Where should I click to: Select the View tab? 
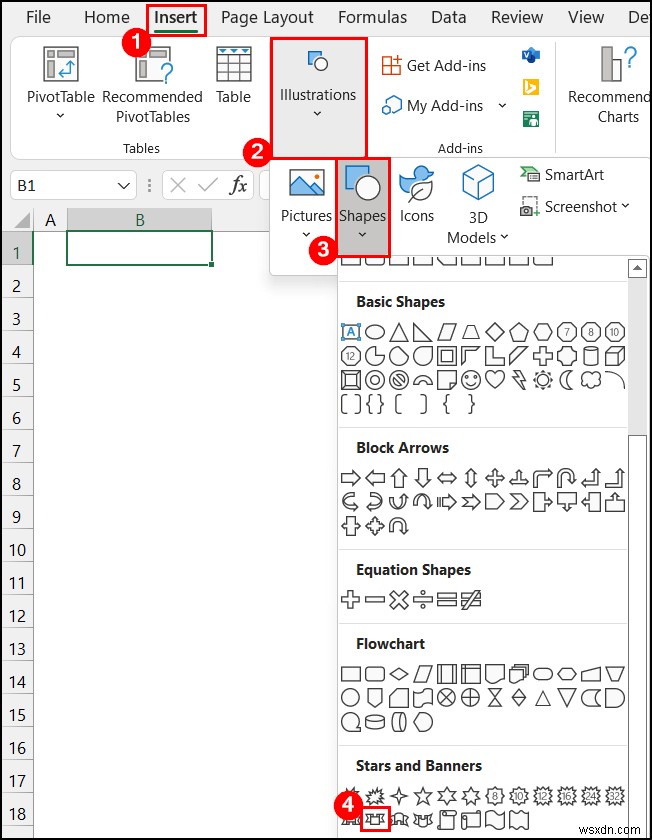point(586,18)
